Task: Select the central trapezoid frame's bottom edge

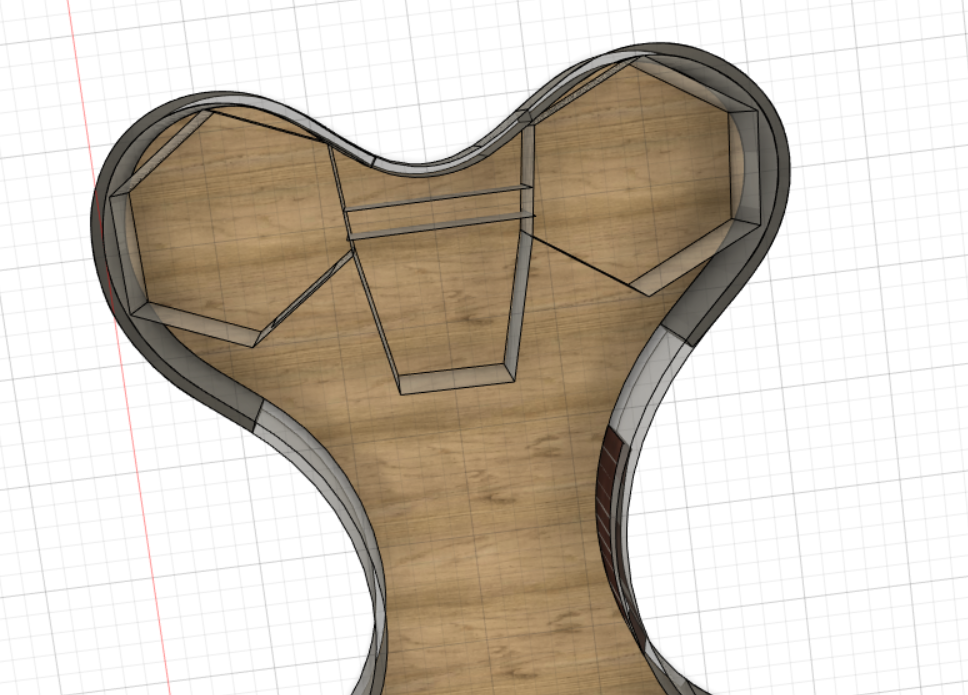Action: [x=457, y=378]
